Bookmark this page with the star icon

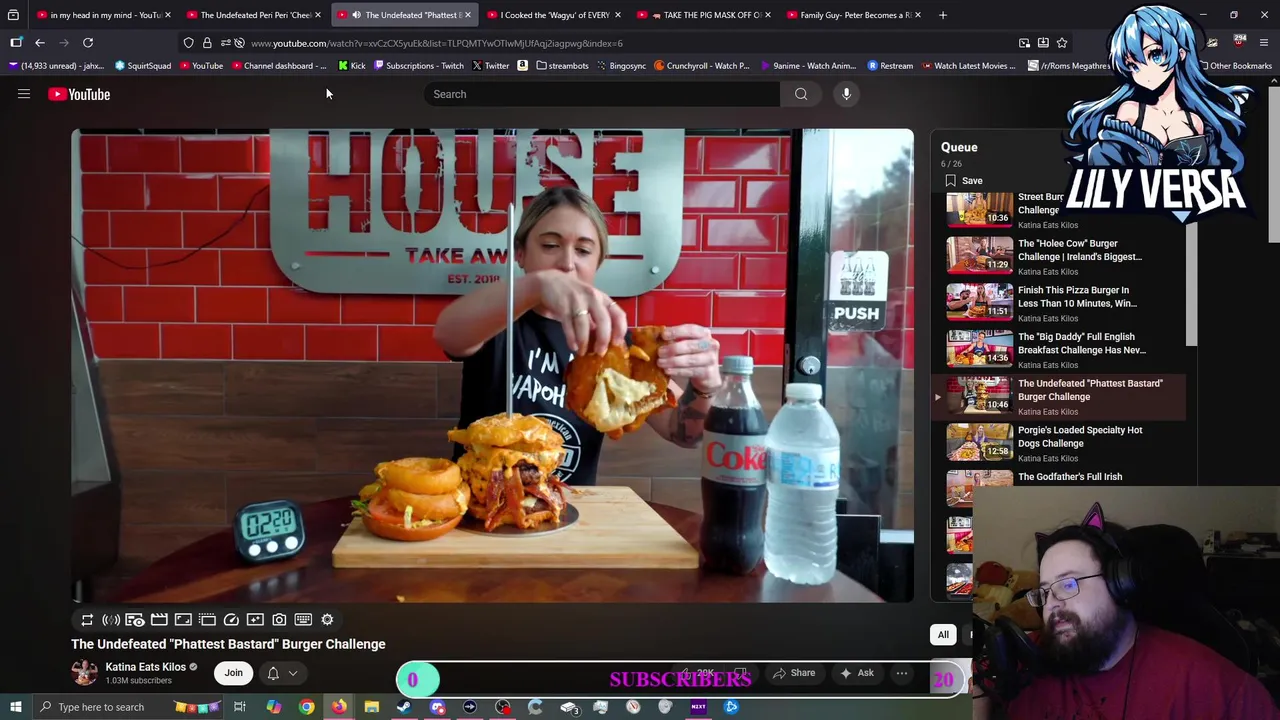click(x=1062, y=43)
